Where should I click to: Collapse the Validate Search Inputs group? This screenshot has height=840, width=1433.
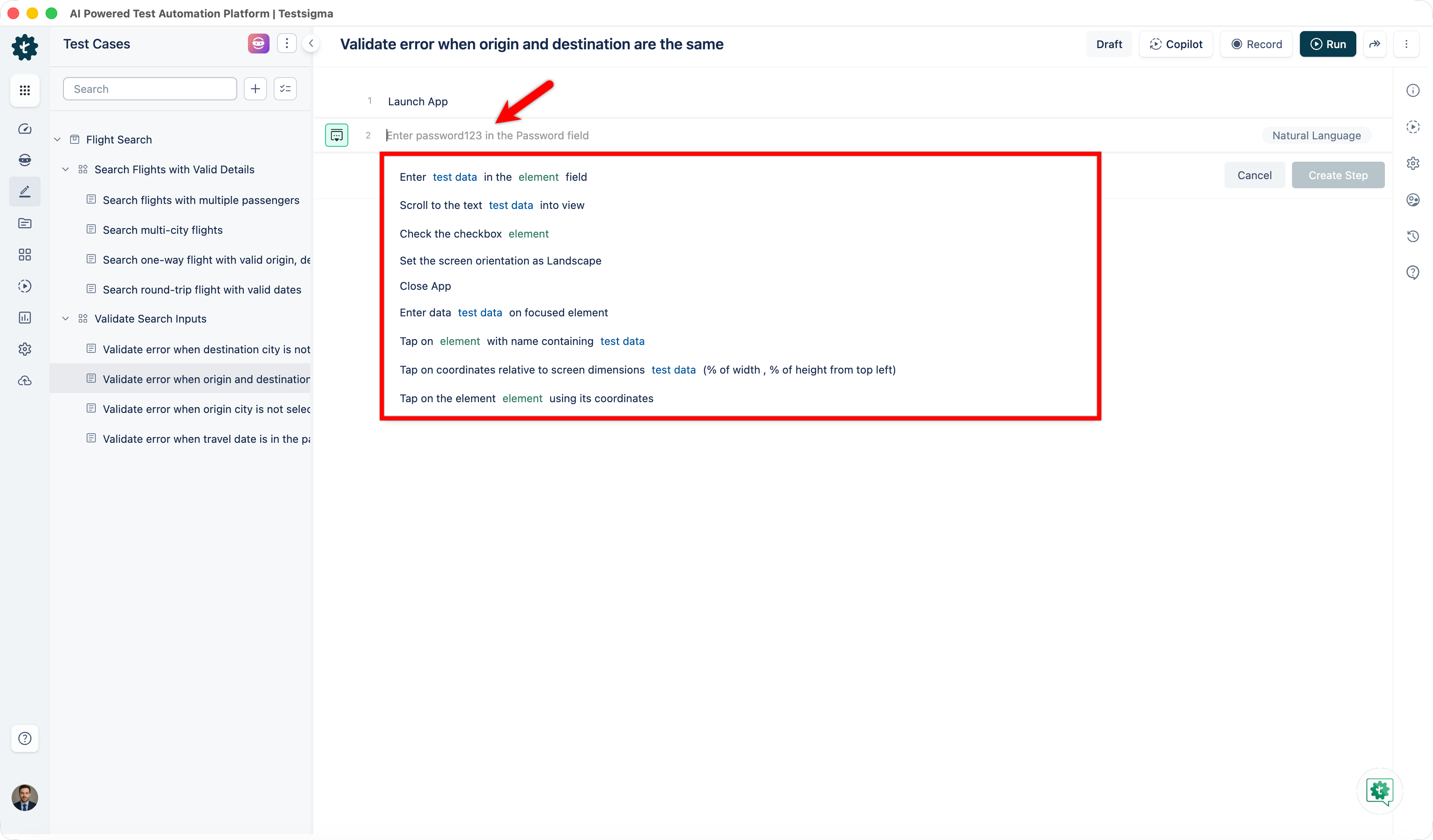(x=66, y=318)
